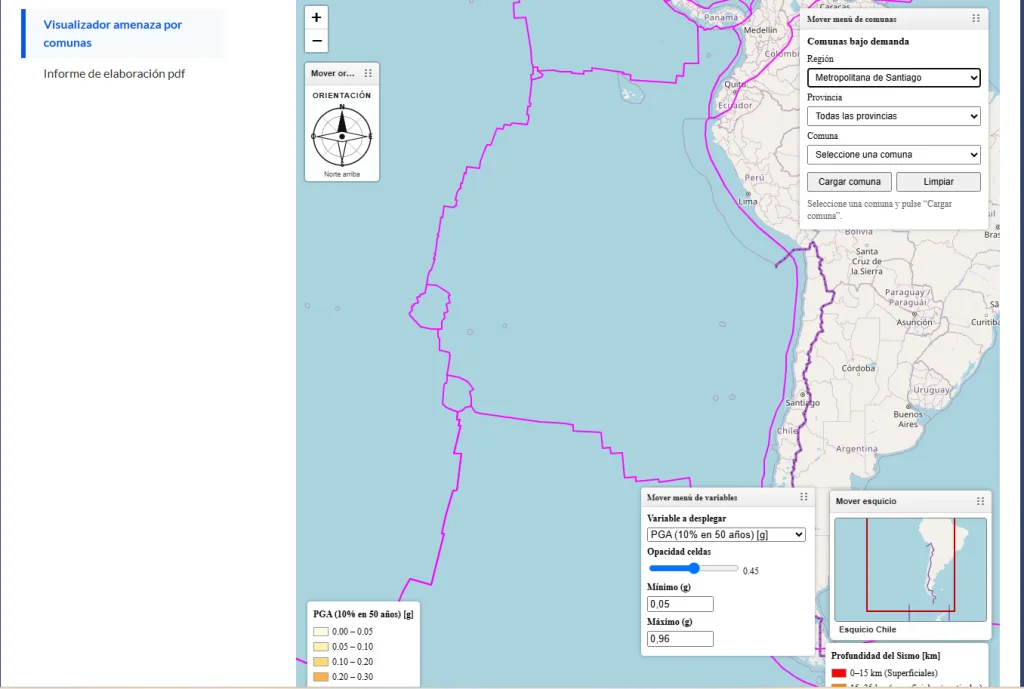Open the Provincia dropdown
The width and height of the screenshot is (1024, 689).
893,116
